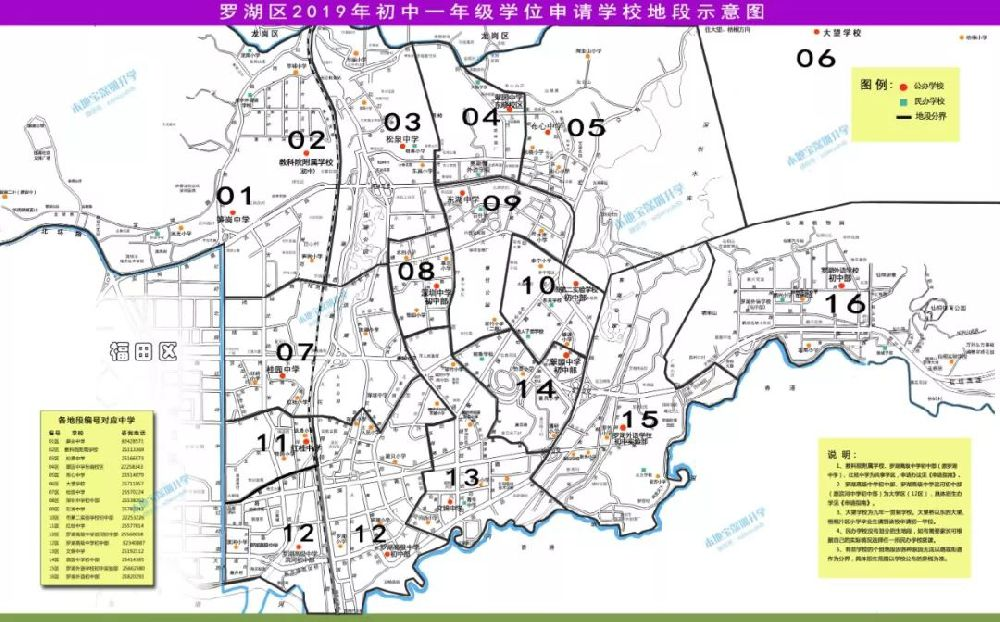
Task: Click the red marker below 松泉中学 label
Action: [402, 147]
